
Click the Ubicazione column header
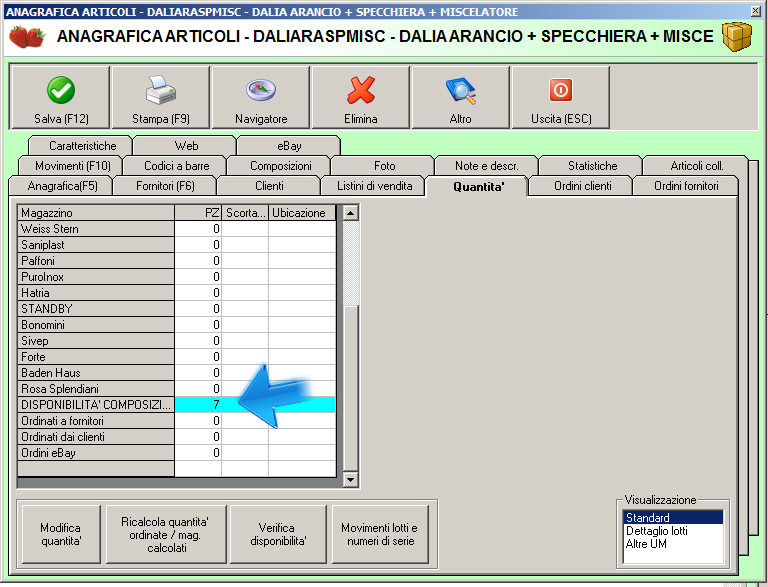click(x=302, y=213)
